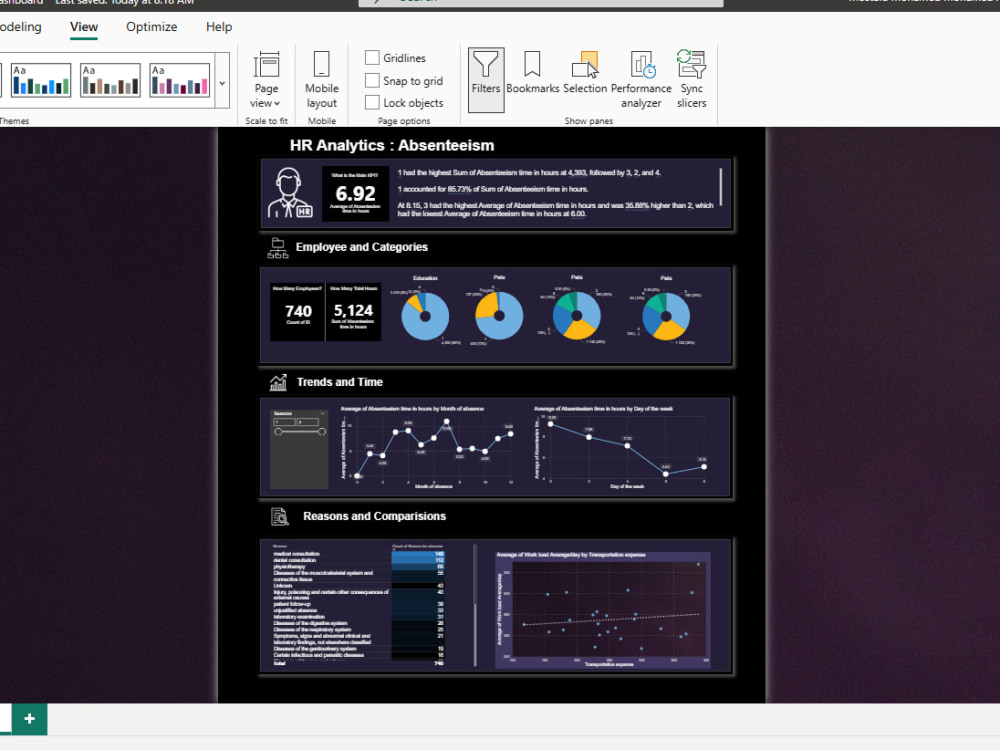Switch to Mobile layout view
The height and width of the screenshot is (750, 1000).
click(x=321, y=80)
